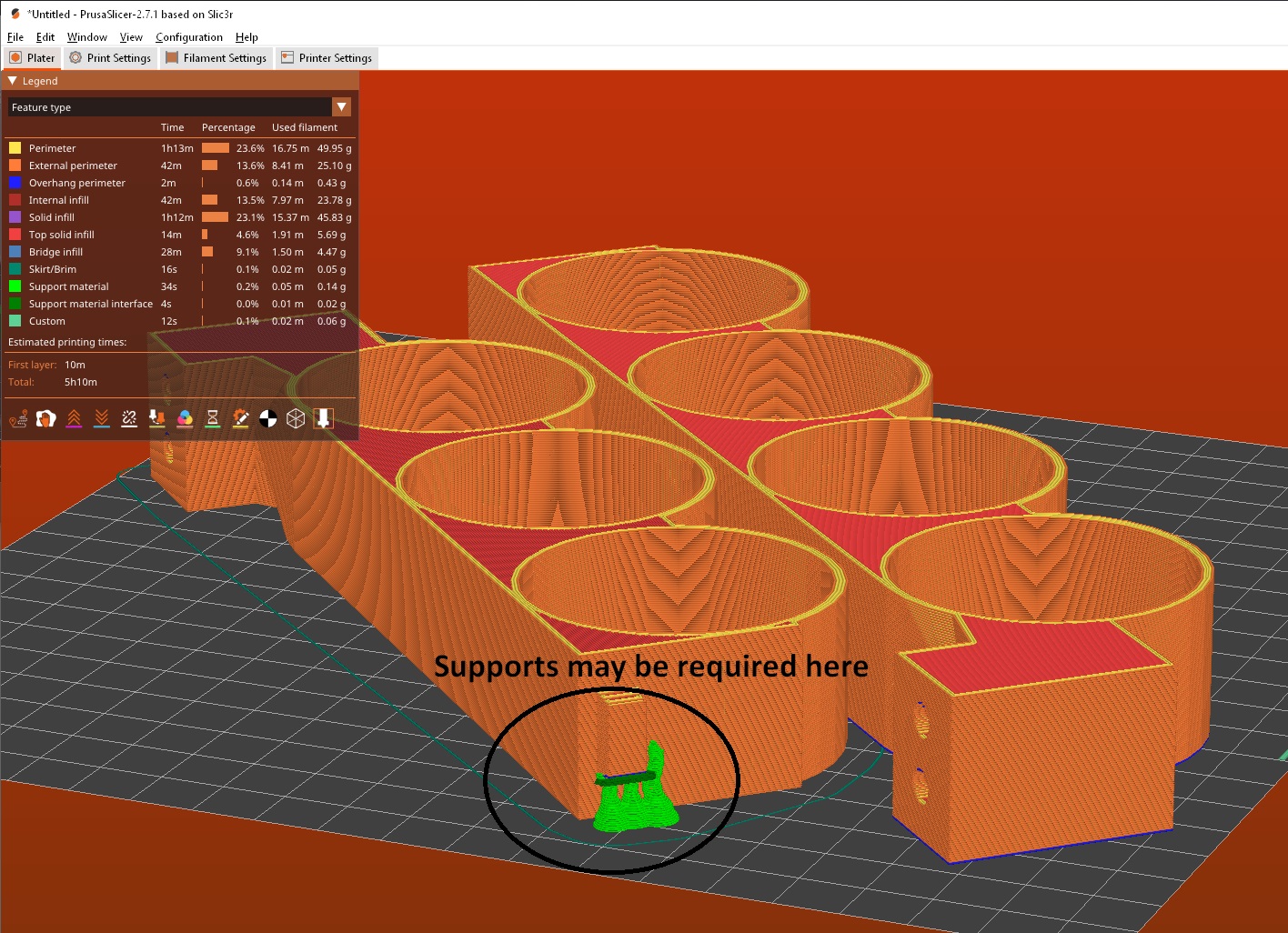Click the Feature type combo box
The image size is (1288, 933).
tap(170, 107)
